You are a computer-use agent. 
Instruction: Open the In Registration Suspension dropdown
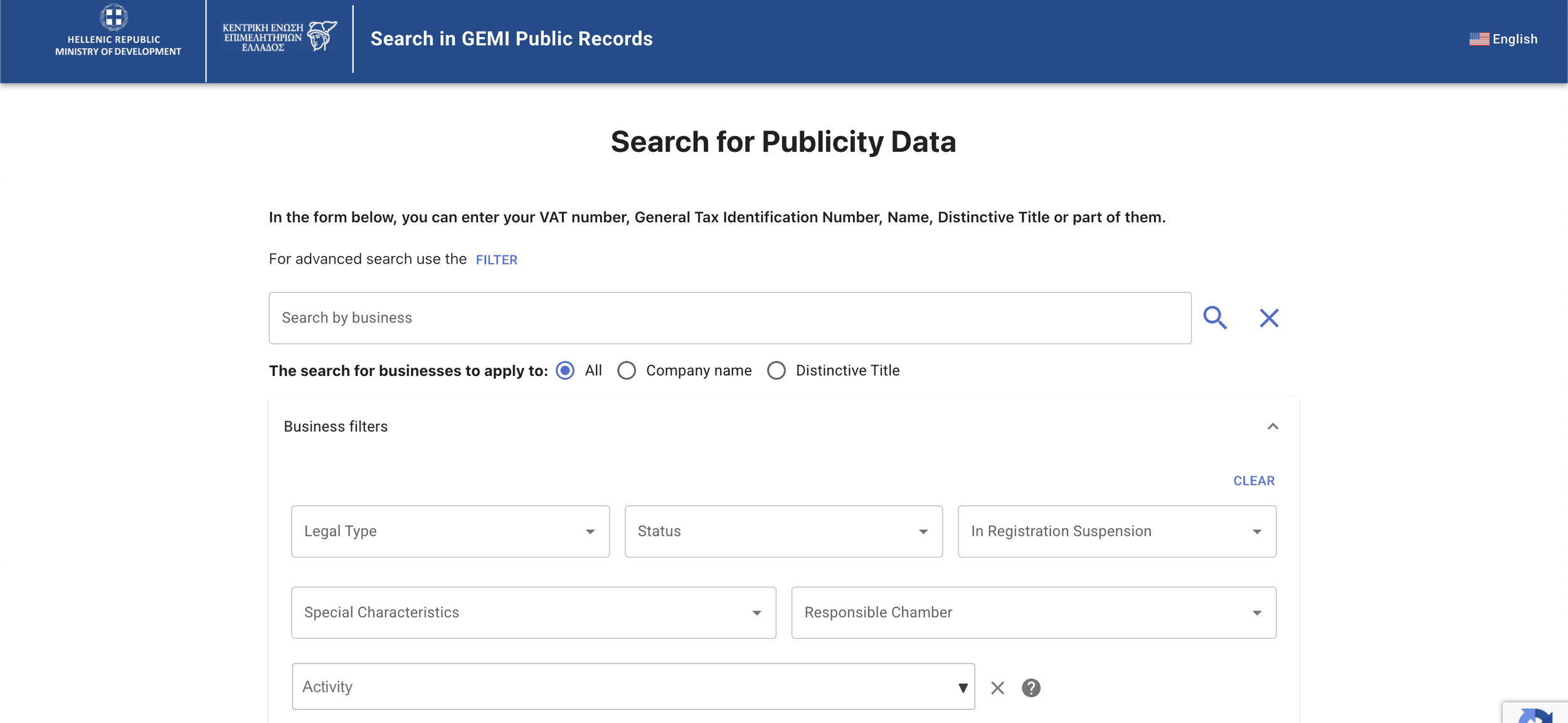click(x=1117, y=532)
